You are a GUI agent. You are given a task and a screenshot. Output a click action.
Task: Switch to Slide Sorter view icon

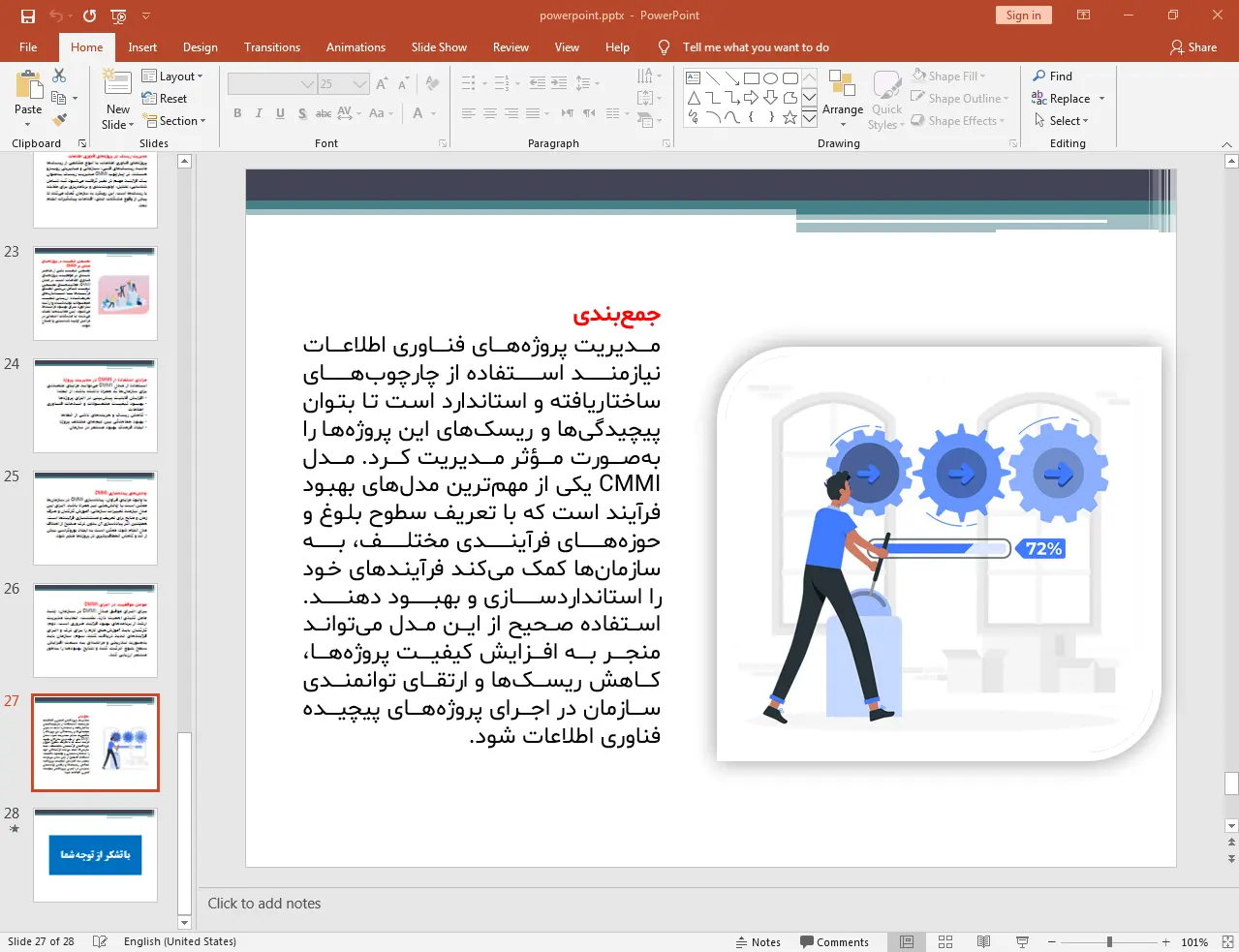click(945, 941)
